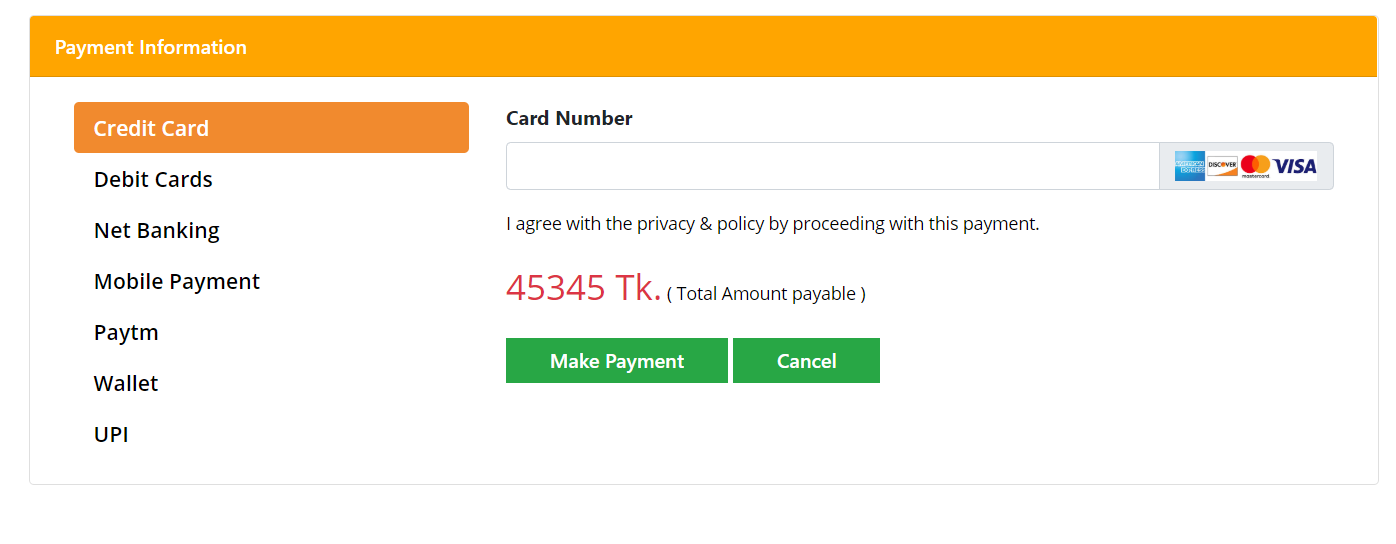Select the Credit Card payment tab

tap(271, 128)
